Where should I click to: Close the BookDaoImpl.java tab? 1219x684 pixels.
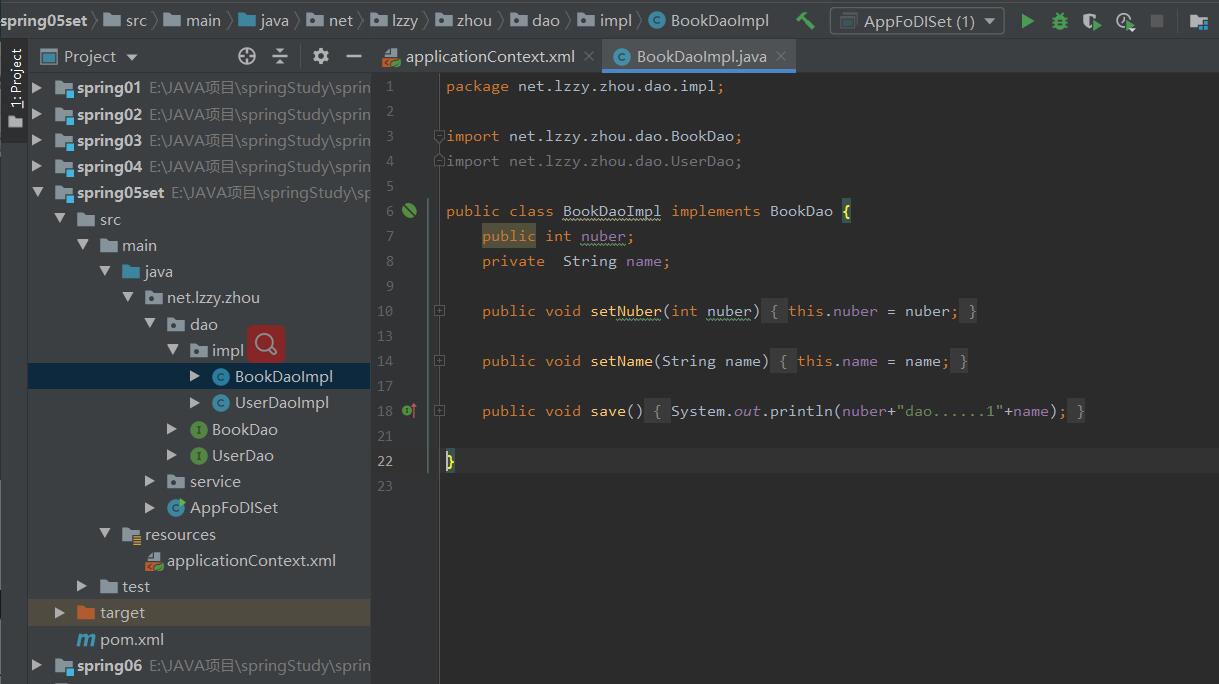coord(781,57)
